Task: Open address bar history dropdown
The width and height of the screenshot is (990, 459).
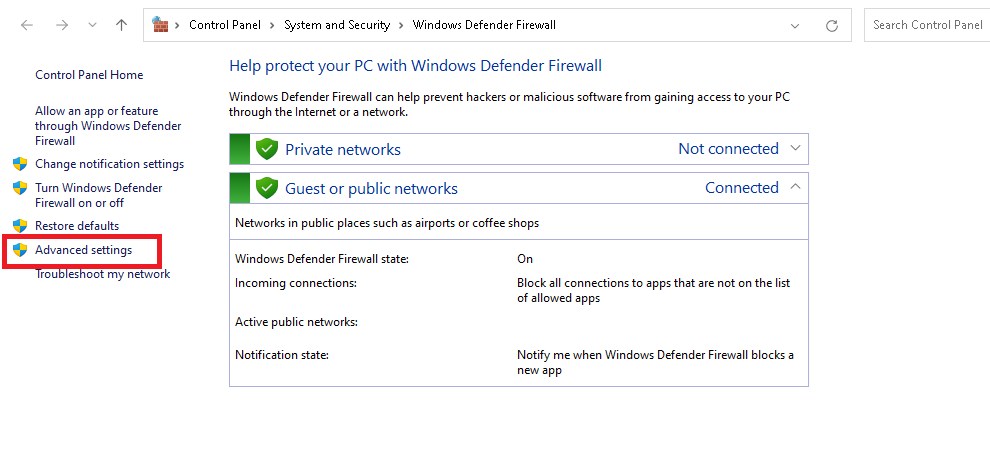Action: pos(796,25)
